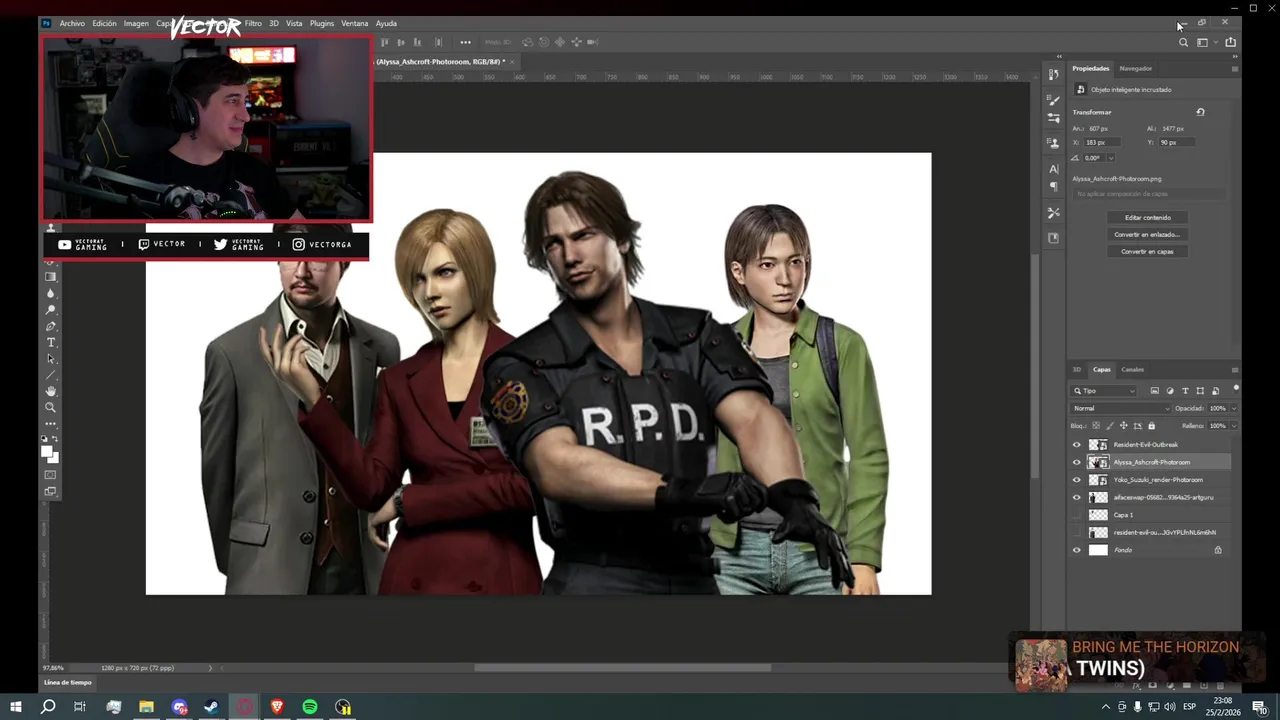Select the Pen tool

[51, 326]
